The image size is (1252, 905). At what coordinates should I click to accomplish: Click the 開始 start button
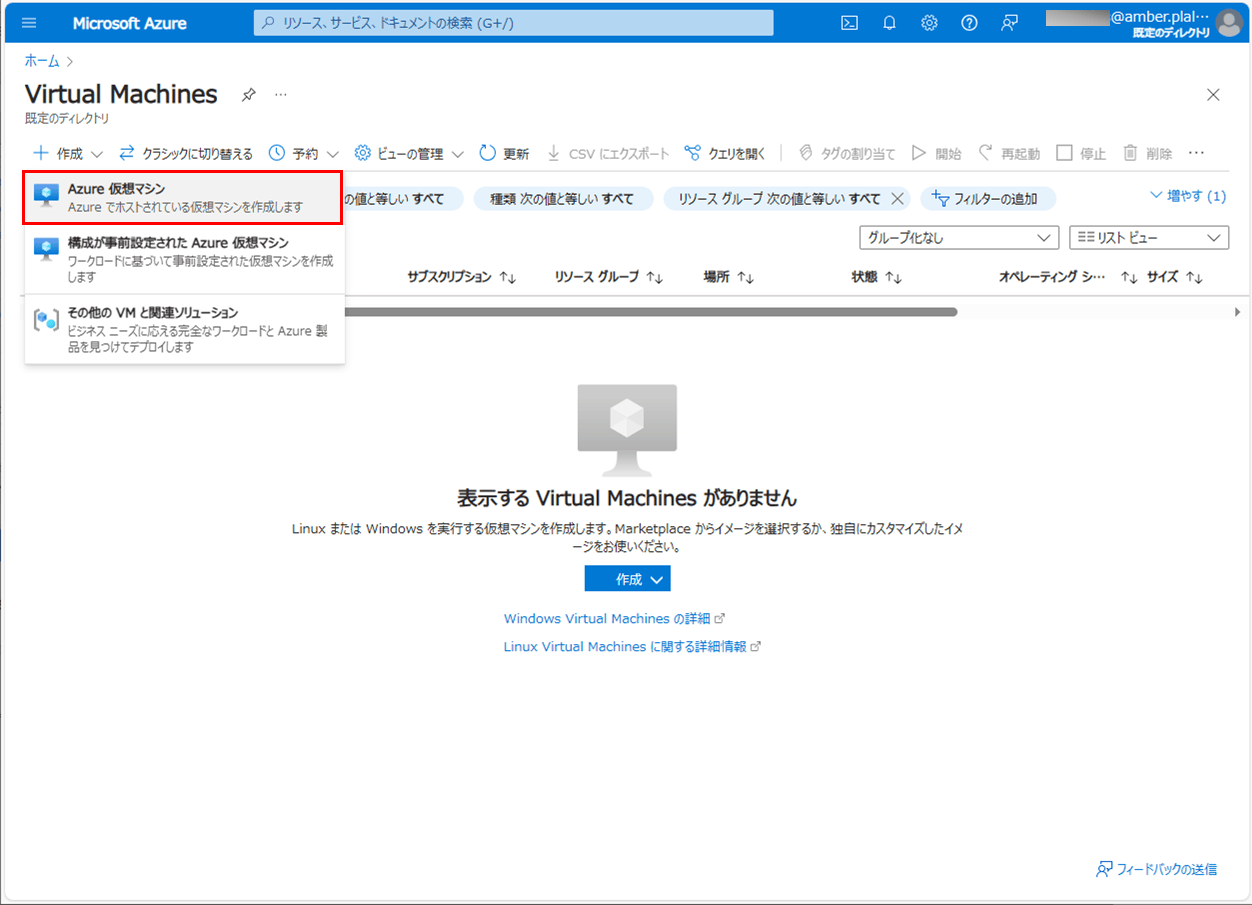pyautogui.click(x=936, y=154)
